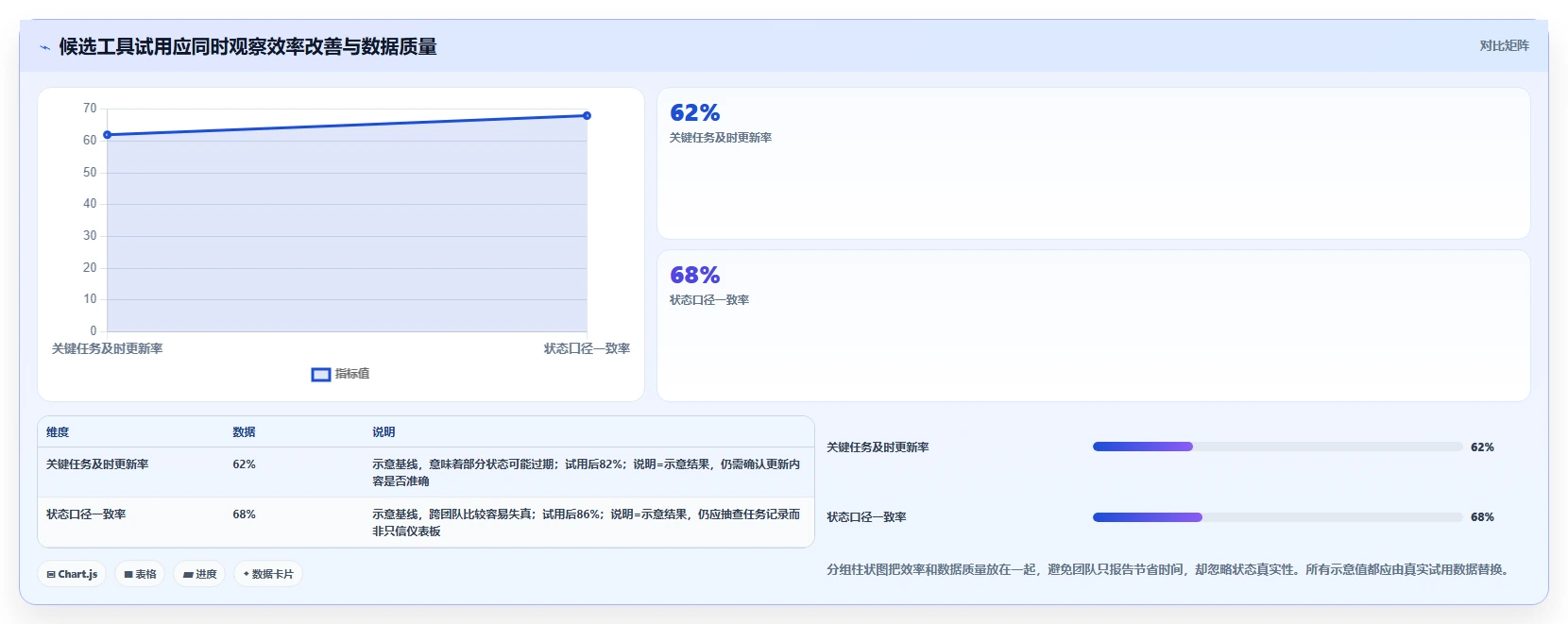Click the 进度 tag chip
Viewport: 1568px width, 624px height.
point(199,574)
